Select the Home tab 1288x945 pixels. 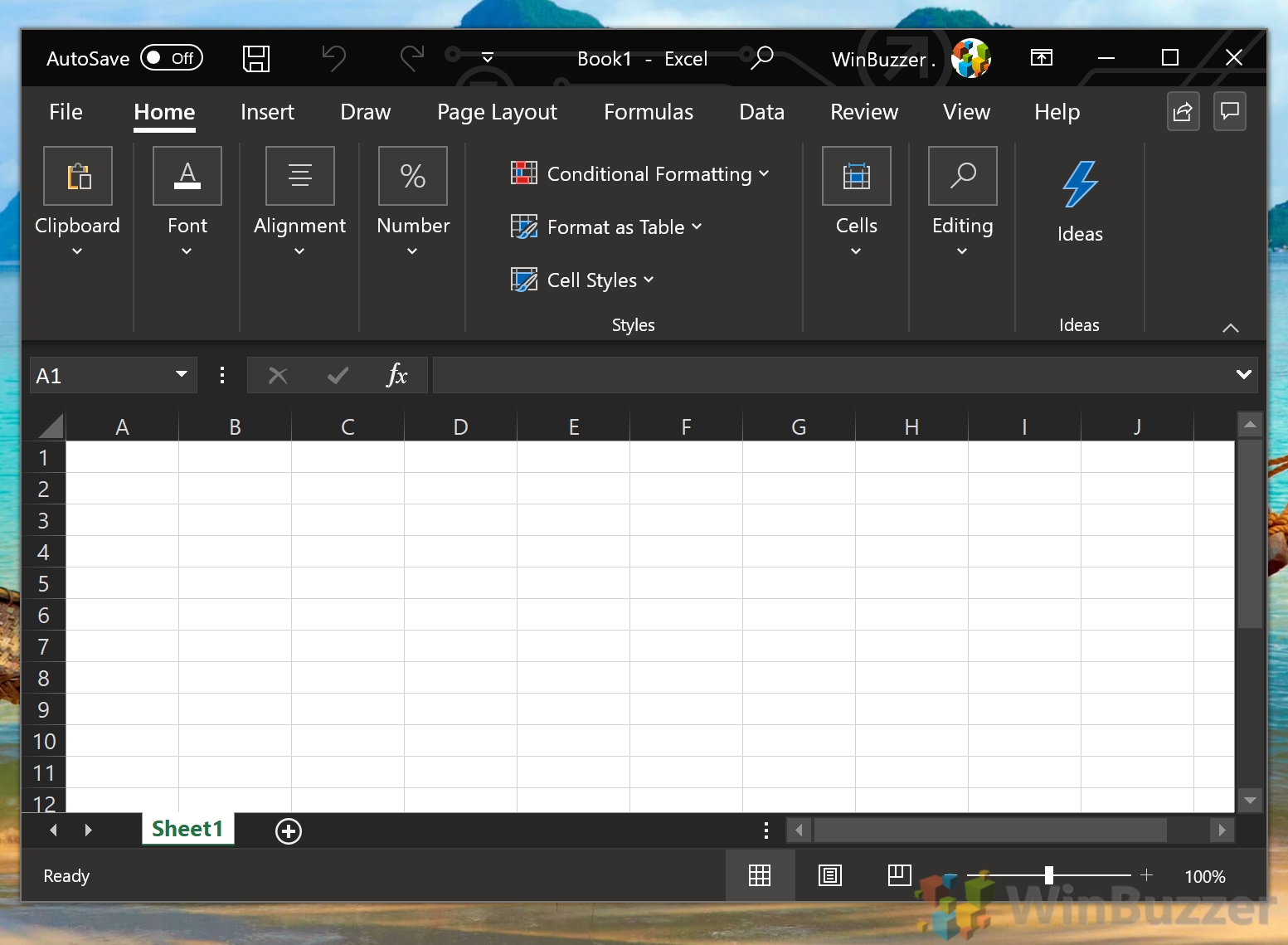coord(164,112)
